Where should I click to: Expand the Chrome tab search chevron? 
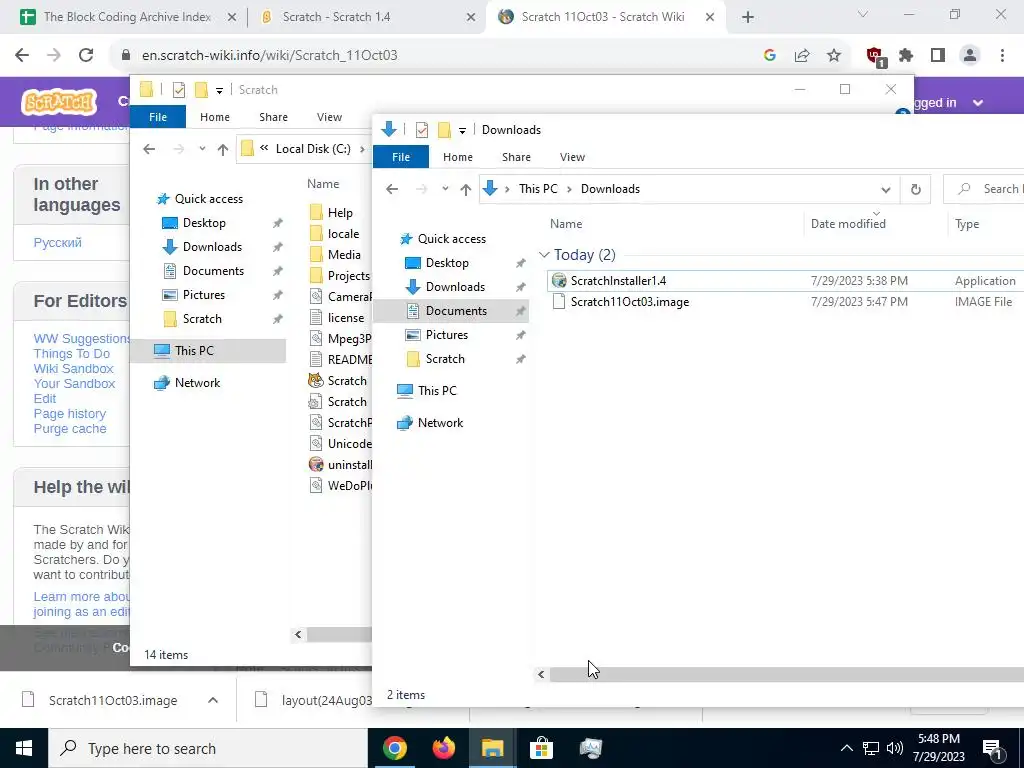click(x=862, y=14)
